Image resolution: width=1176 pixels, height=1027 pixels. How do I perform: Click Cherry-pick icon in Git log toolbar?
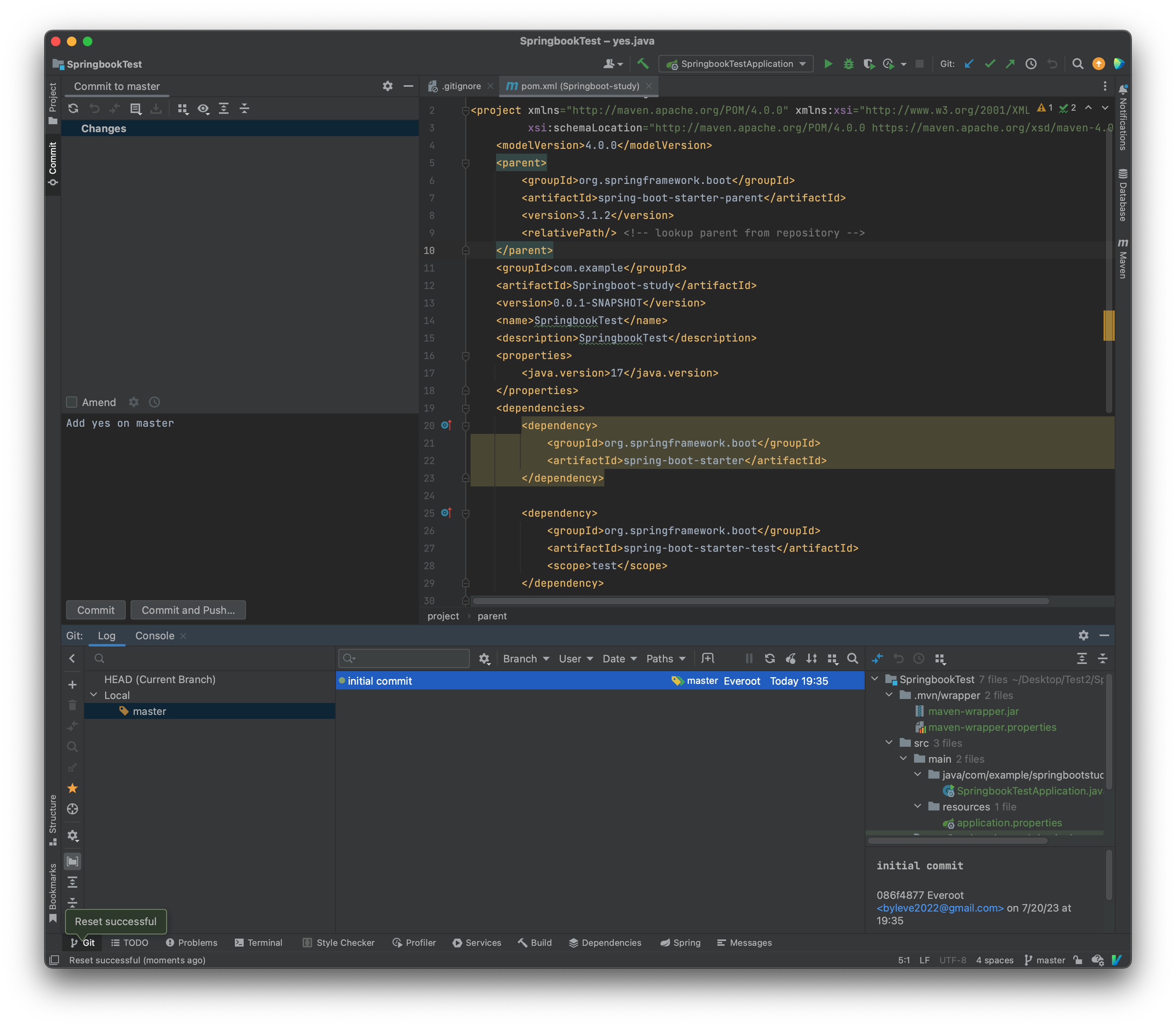click(x=791, y=658)
